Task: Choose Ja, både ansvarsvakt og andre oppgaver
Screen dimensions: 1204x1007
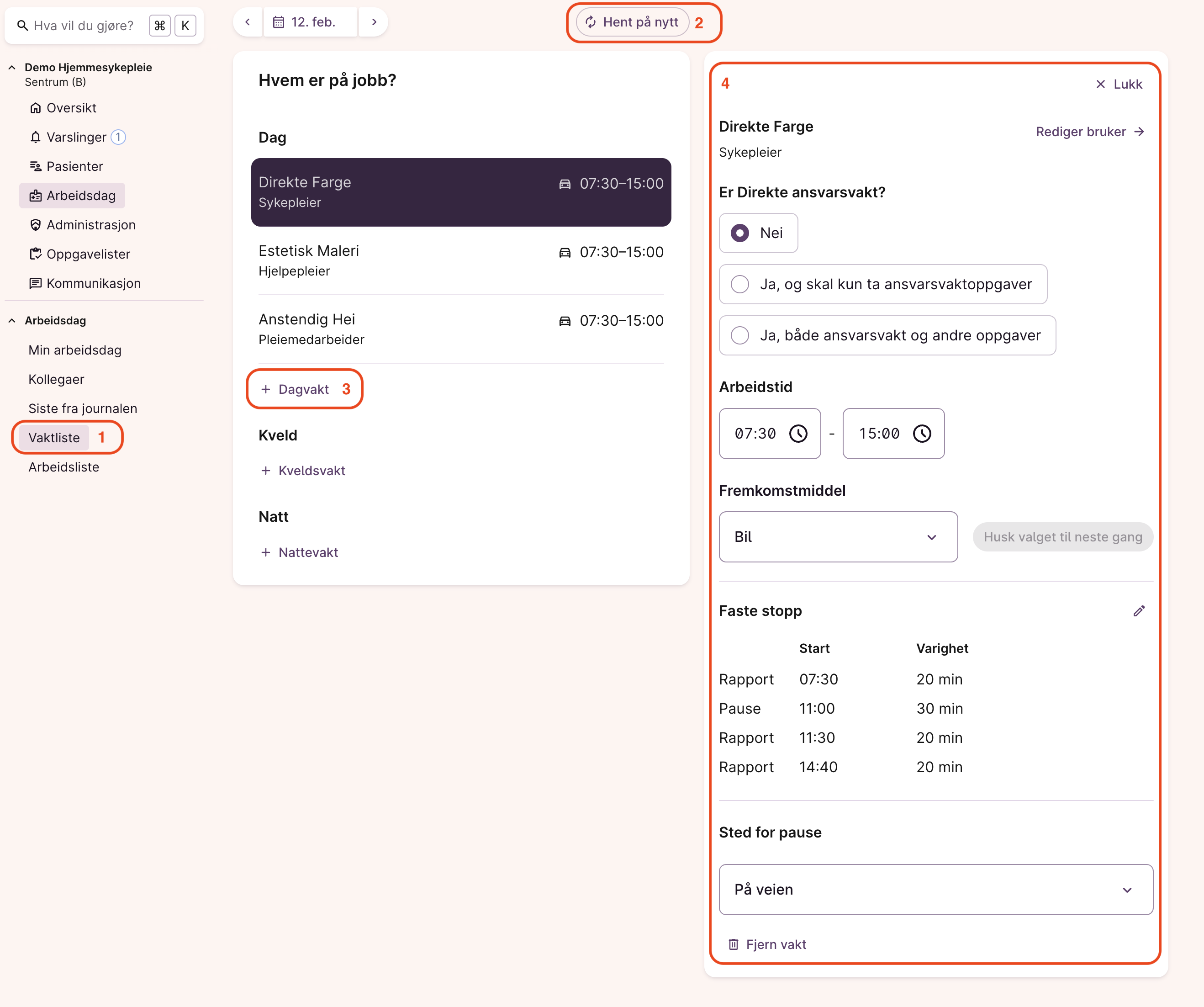Action: [x=740, y=335]
